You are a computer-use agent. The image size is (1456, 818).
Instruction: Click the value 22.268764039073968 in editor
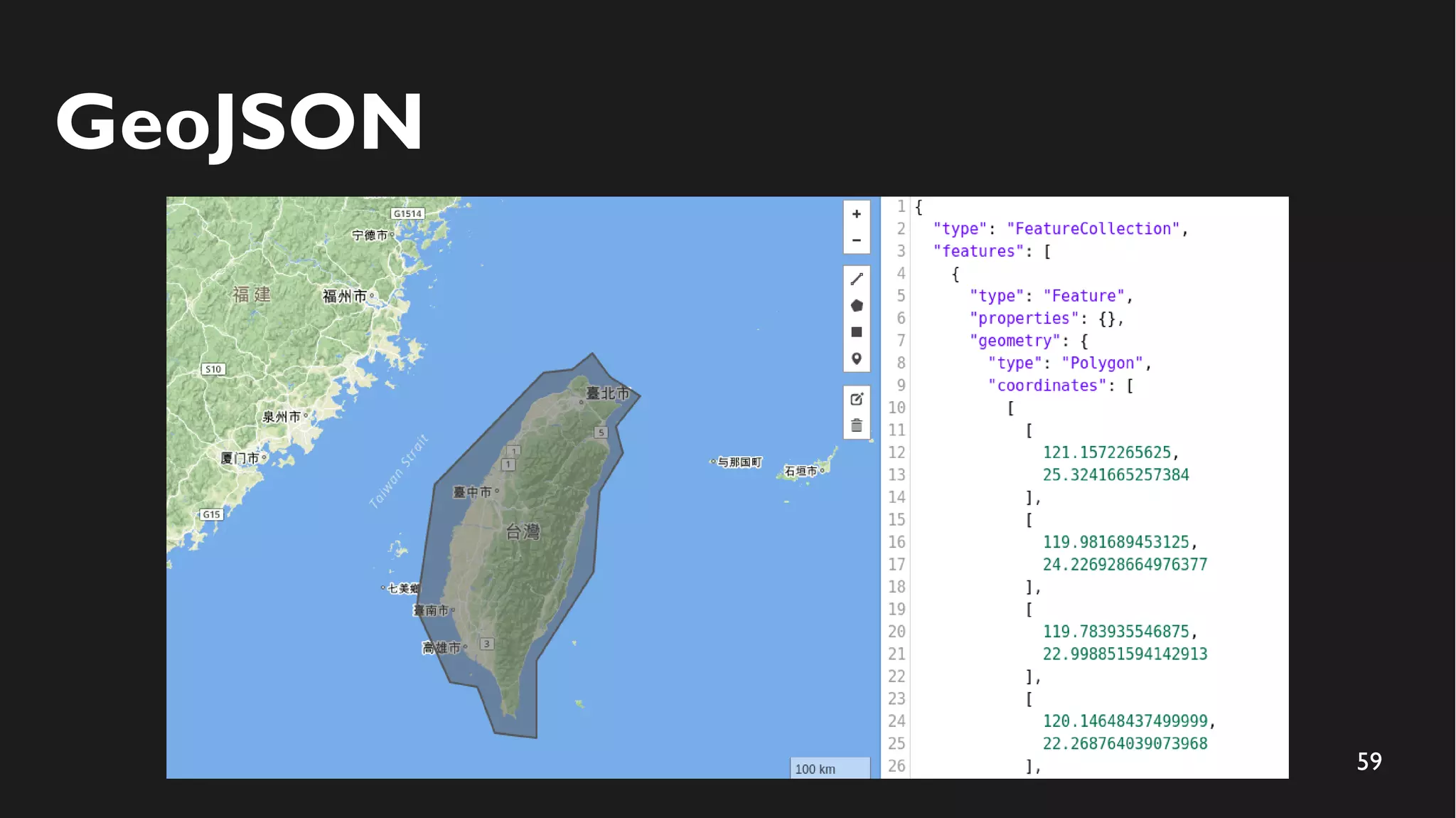[x=1125, y=744]
